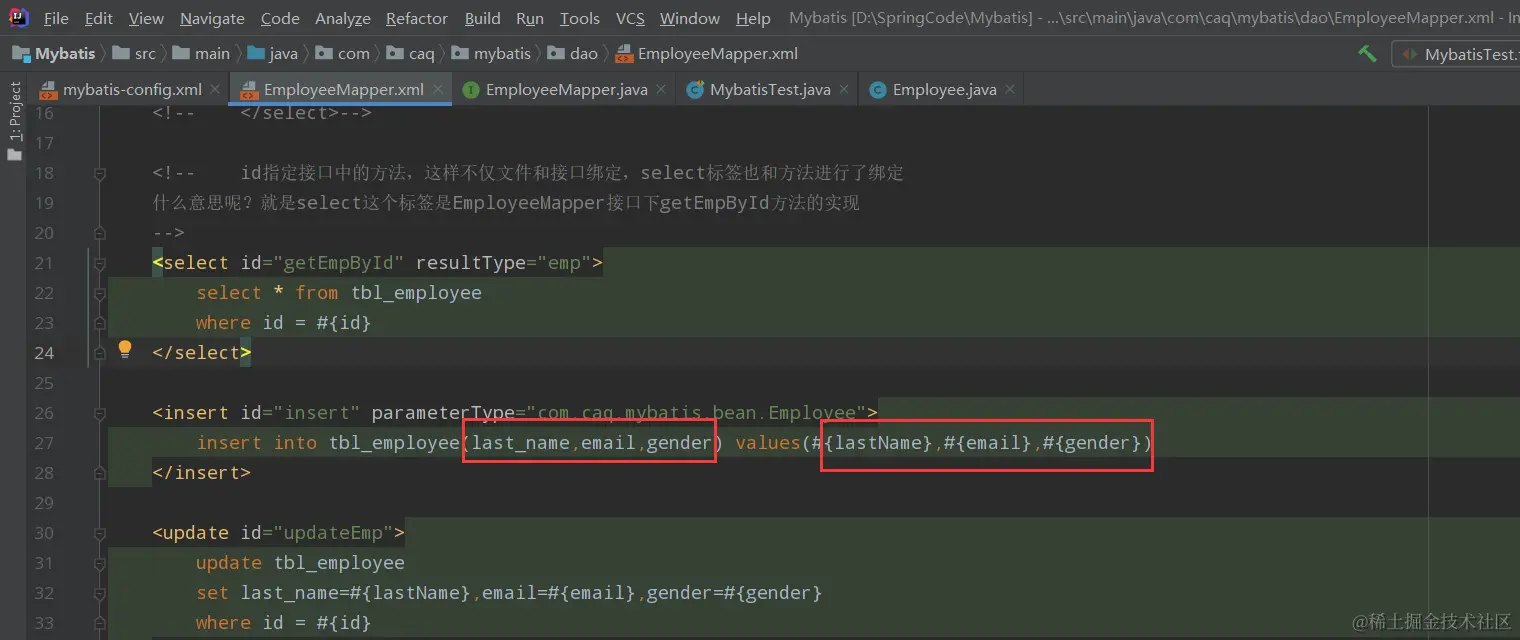The image size is (1520, 640).
Task: Open the Tools menu
Action: point(580,18)
